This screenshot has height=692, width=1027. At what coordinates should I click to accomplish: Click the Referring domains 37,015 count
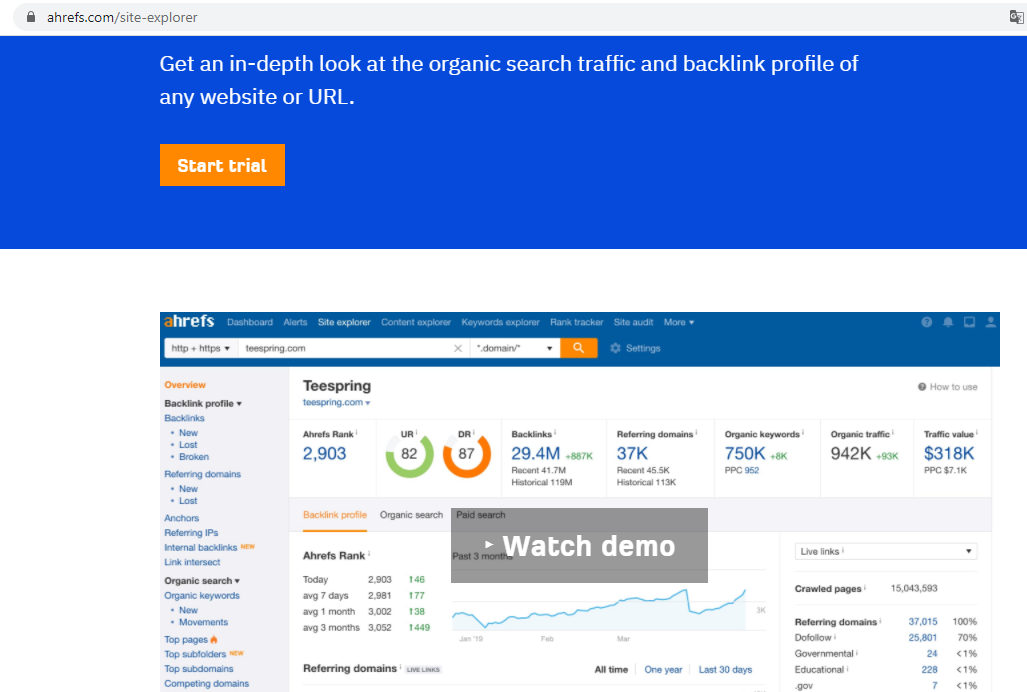[923, 621]
